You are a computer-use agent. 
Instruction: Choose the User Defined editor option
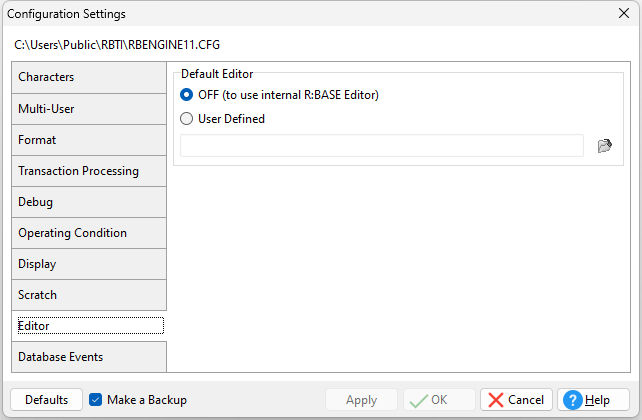click(222, 119)
